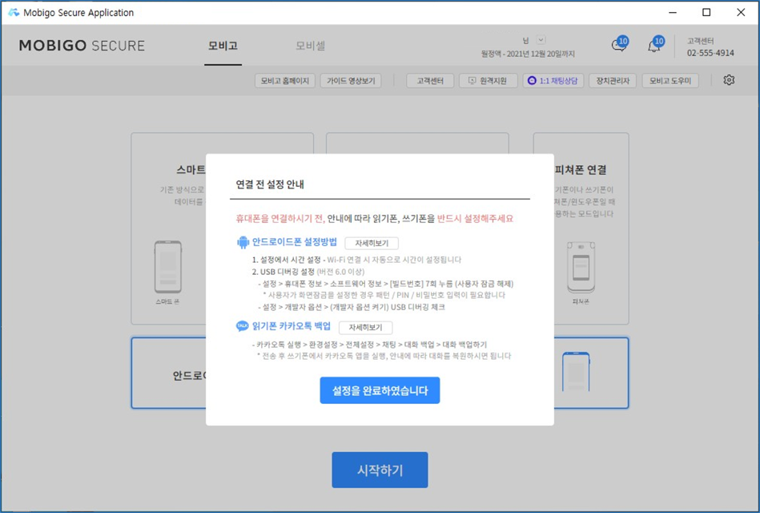Open the notifications bell icon

click(655, 44)
